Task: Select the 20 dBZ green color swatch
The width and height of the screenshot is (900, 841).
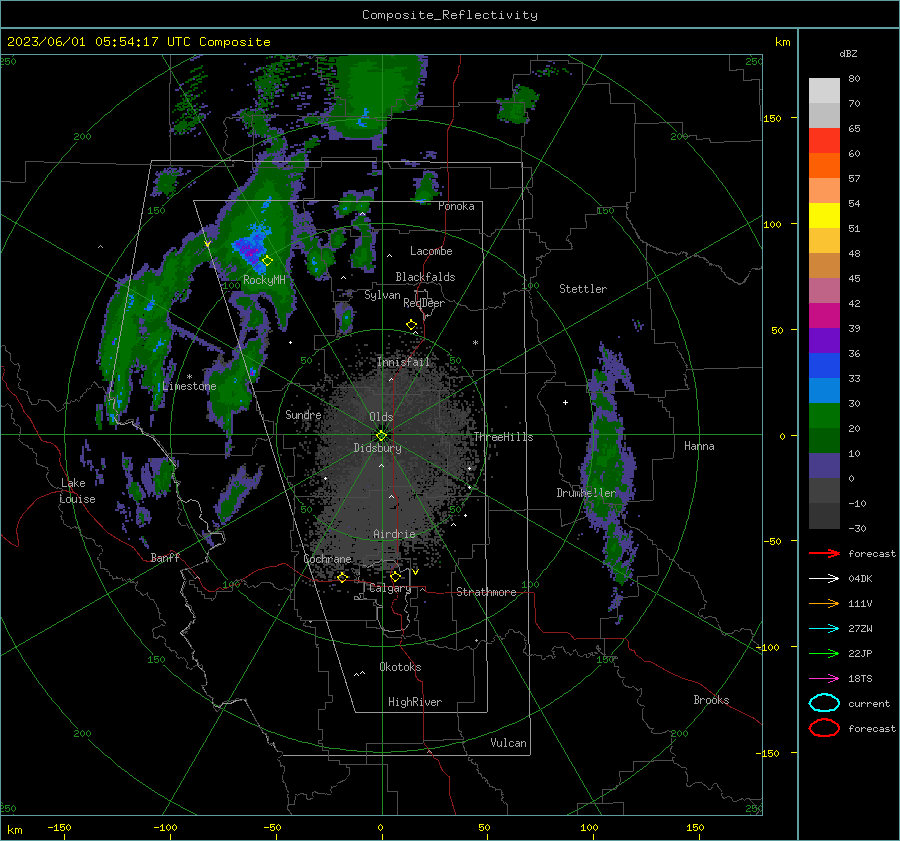Action: pyautogui.click(x=824, y=416)
